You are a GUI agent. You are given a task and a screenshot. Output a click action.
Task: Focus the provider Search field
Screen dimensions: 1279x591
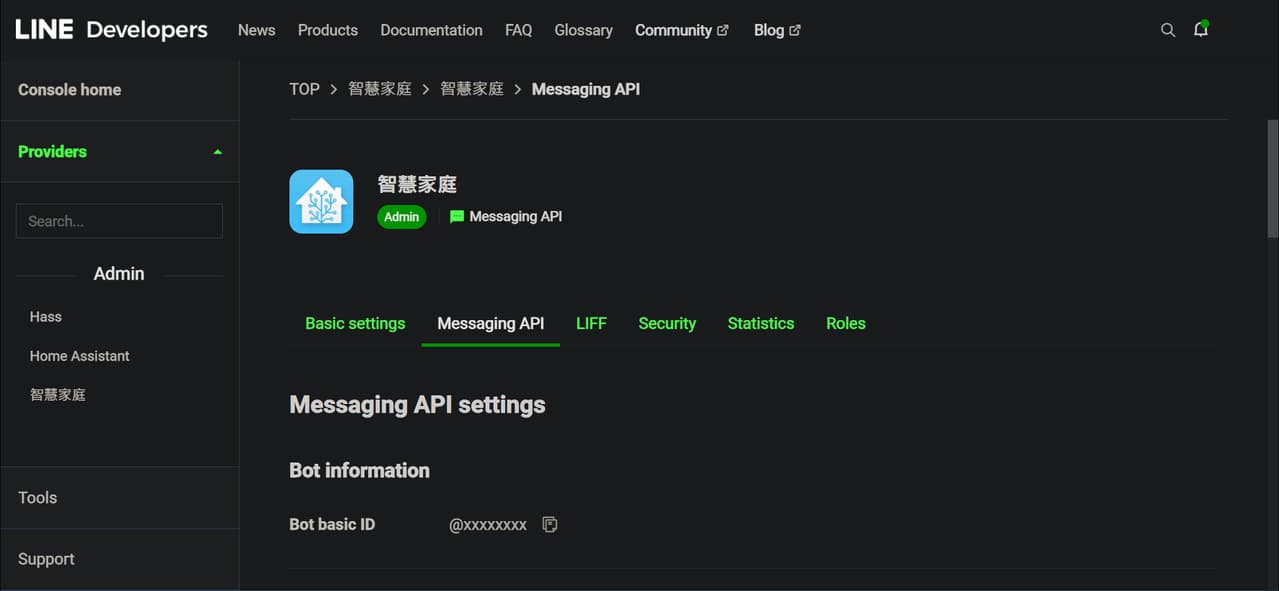coord(119,221)
